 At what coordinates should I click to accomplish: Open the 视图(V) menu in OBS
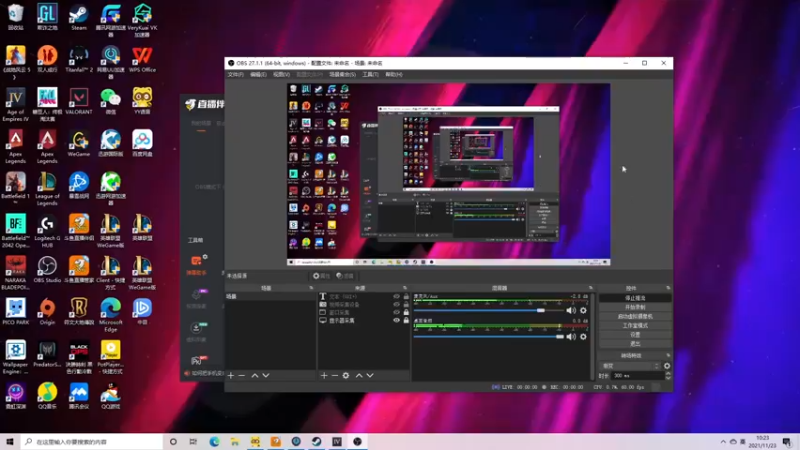(x=281, y=74)
